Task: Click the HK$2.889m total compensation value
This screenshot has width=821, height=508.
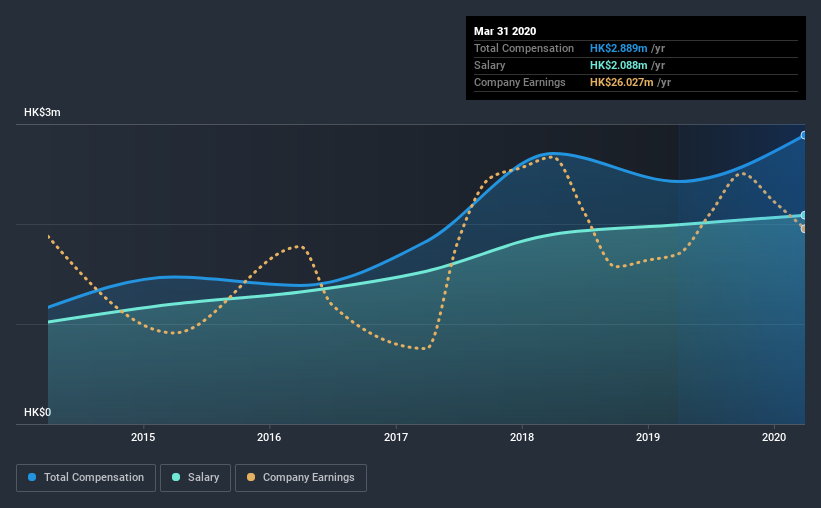Action: tap(618, 48)
